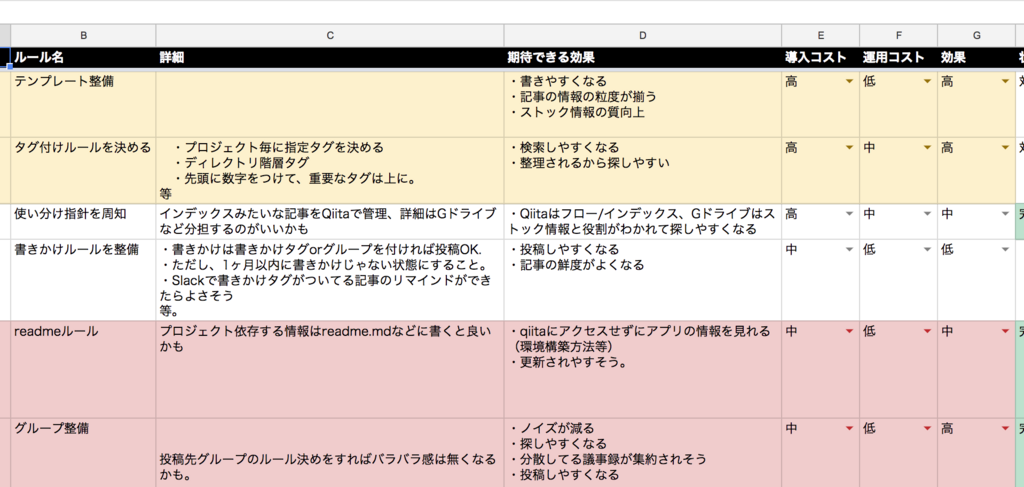Select the 使い分け指針を周知 cell
Viewport: 1024px width, 487px height.
(83, 221)
